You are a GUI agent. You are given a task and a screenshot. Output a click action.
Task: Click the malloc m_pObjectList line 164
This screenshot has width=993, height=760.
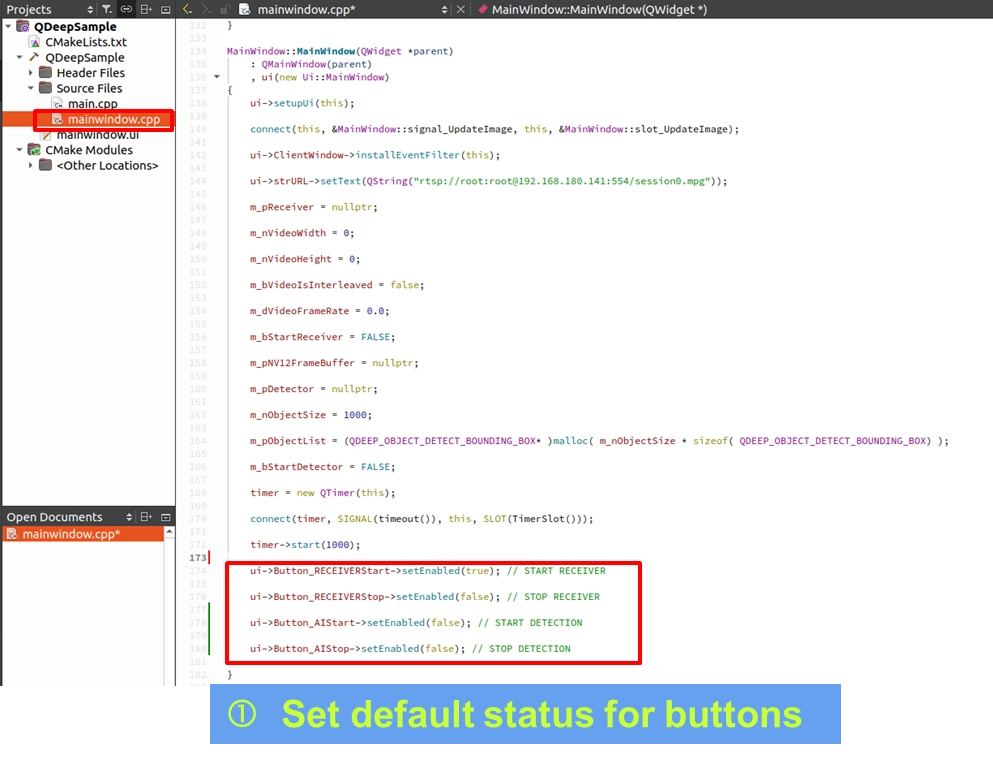[599, 441]
